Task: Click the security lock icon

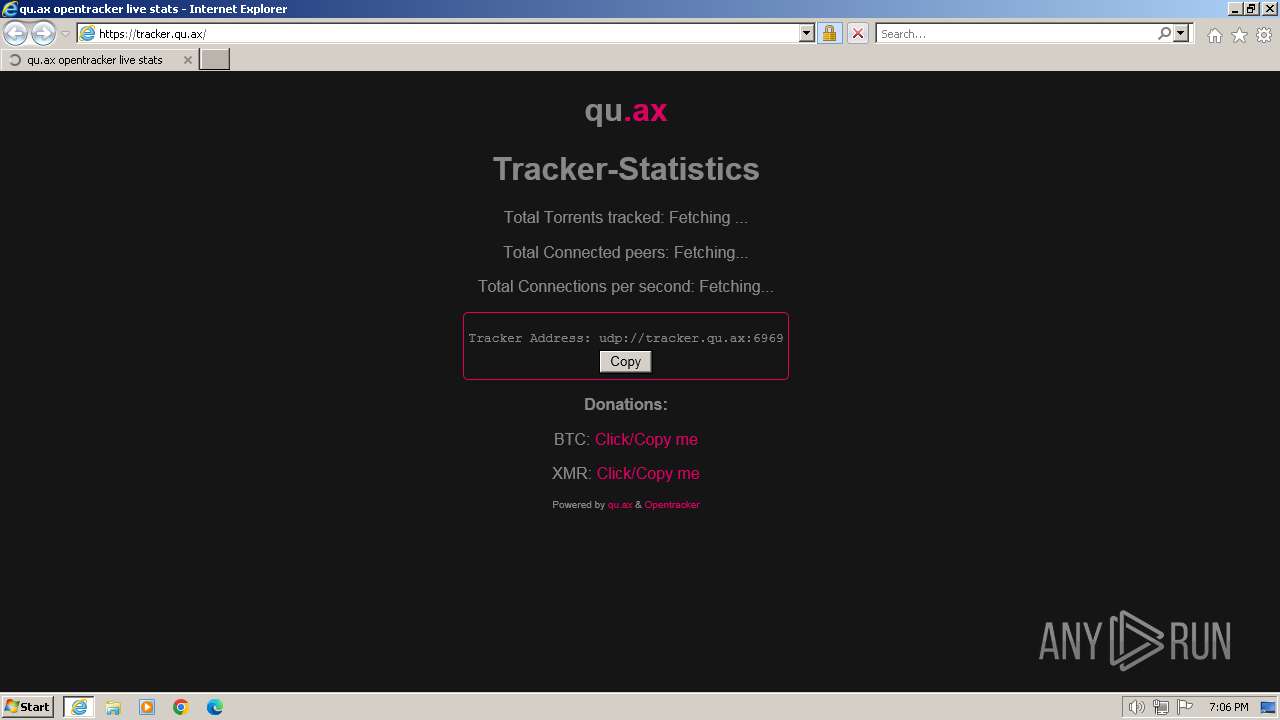Action: tap(829, 34)
